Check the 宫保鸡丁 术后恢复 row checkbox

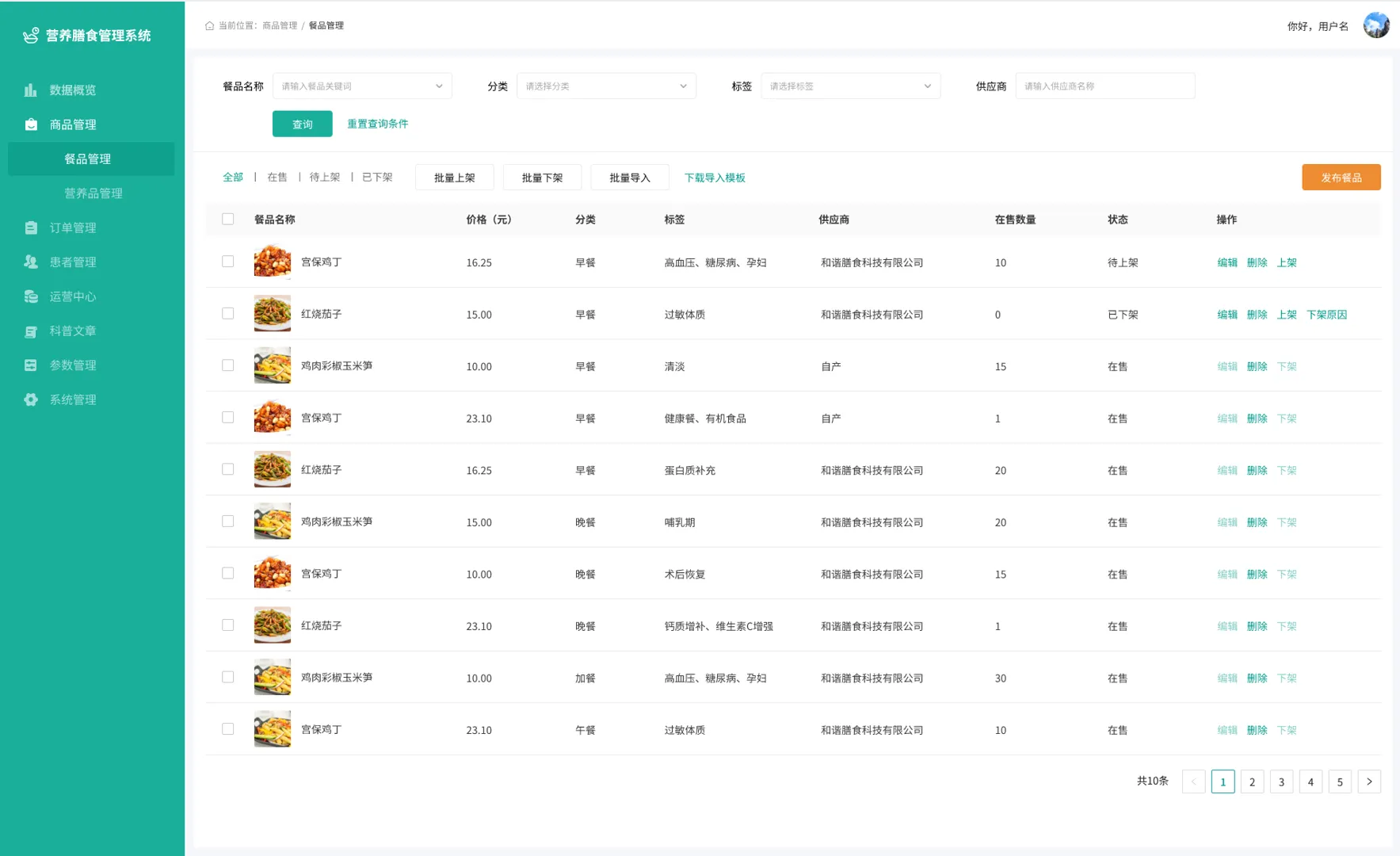pyautogui.click(x=228, y=573)
